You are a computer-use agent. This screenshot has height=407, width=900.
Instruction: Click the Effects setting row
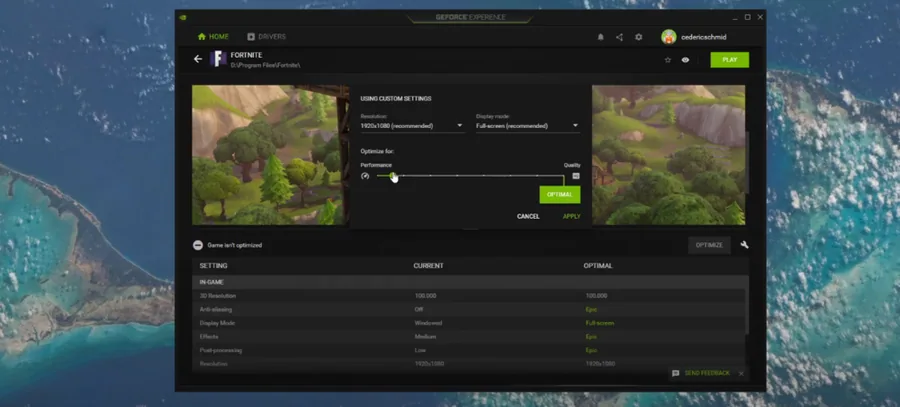(469, 336)
